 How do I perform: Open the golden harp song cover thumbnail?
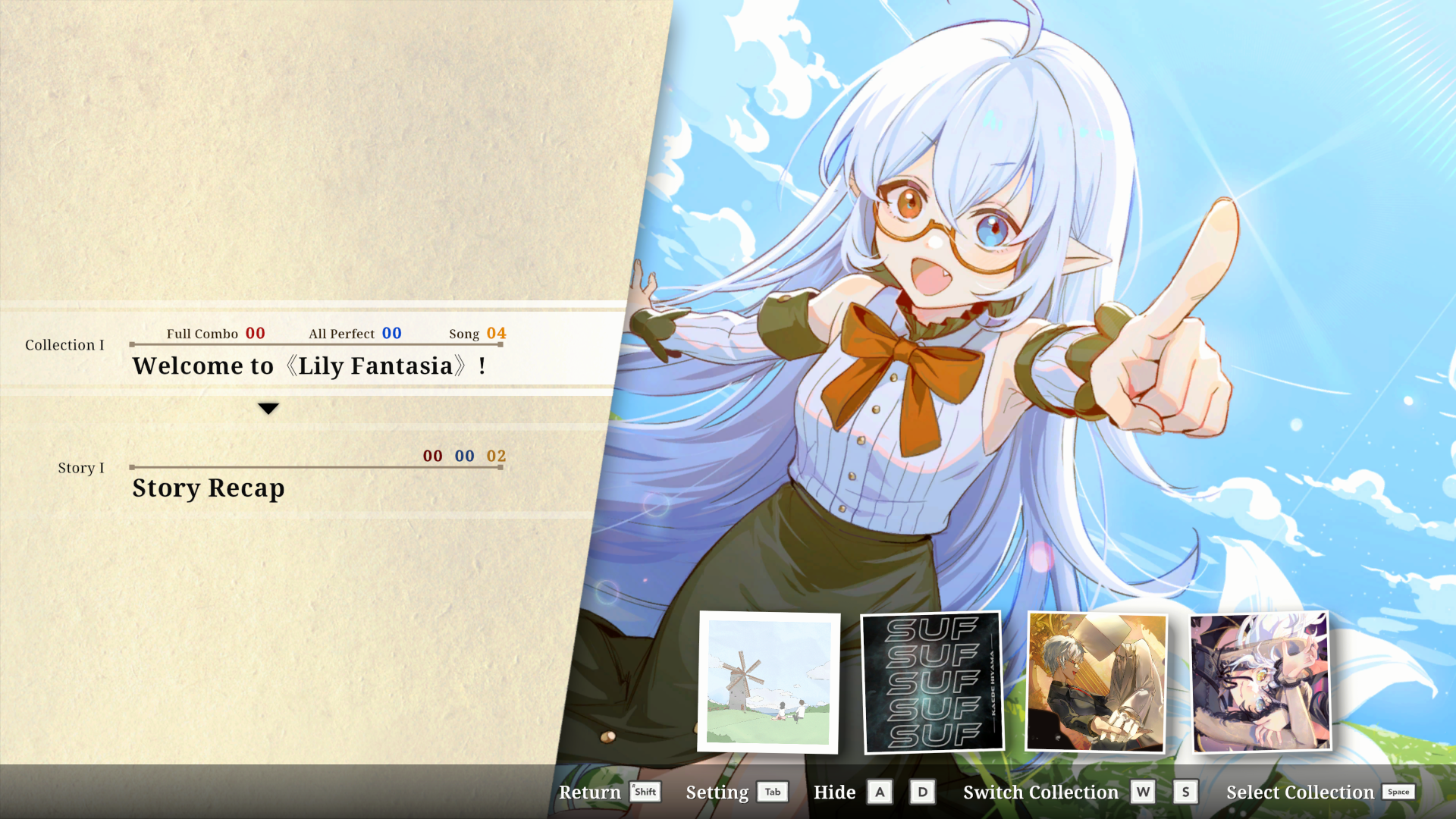[1097, 682]
